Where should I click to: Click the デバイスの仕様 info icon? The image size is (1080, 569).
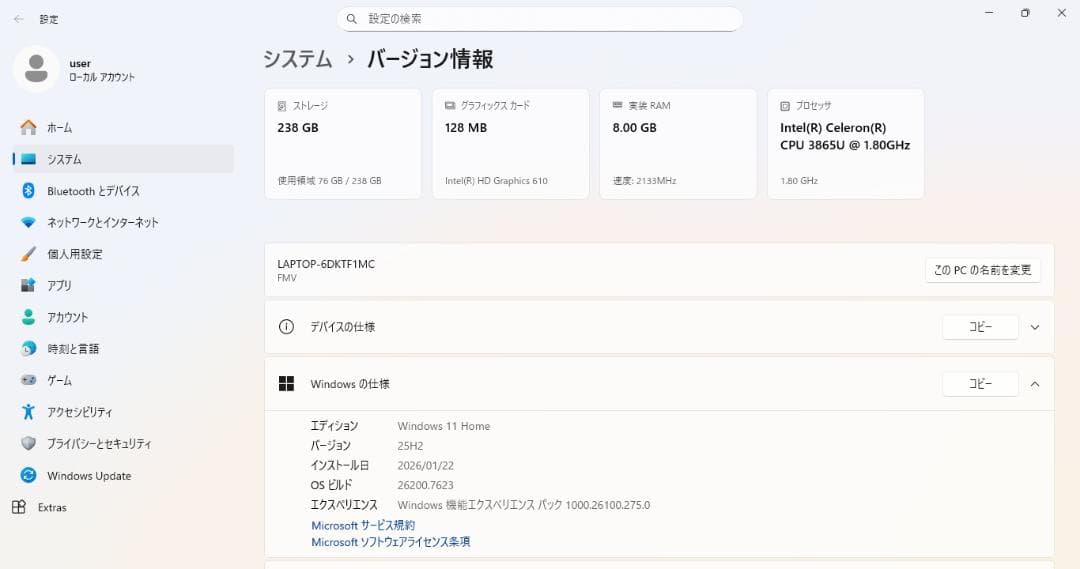tap(287, 327)
